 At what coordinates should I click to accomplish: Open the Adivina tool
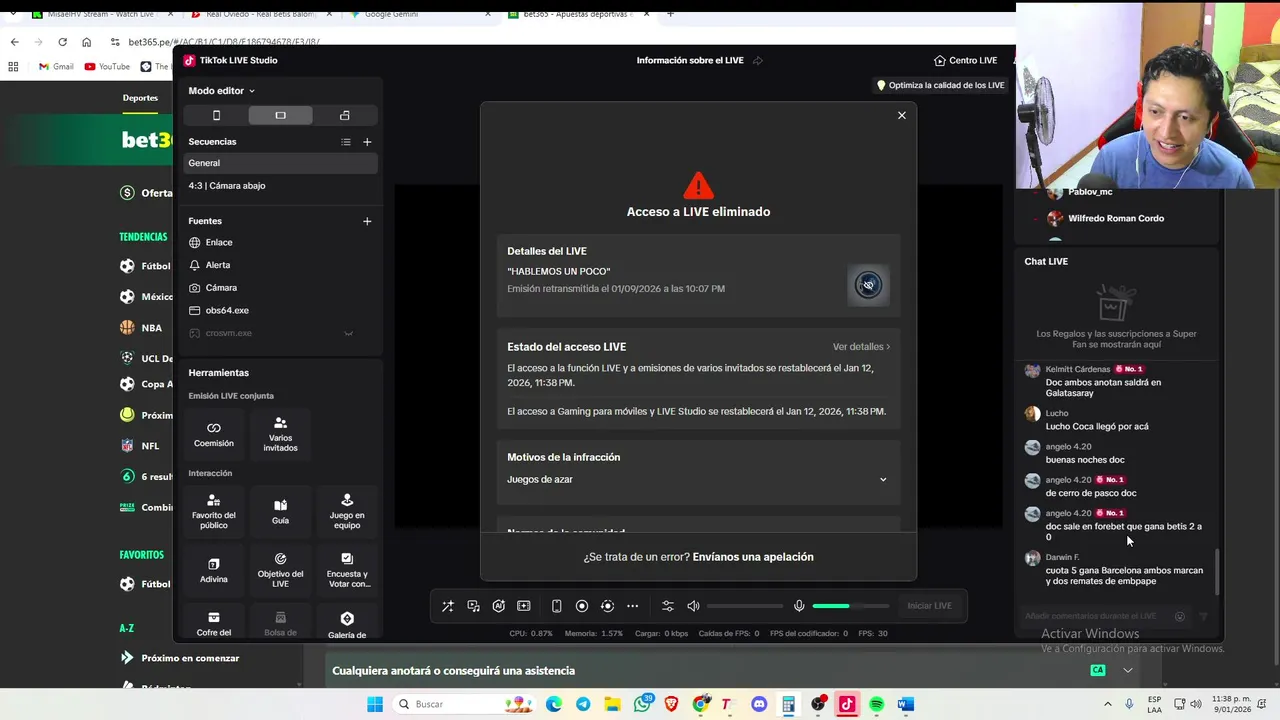[x=214, y=570]
